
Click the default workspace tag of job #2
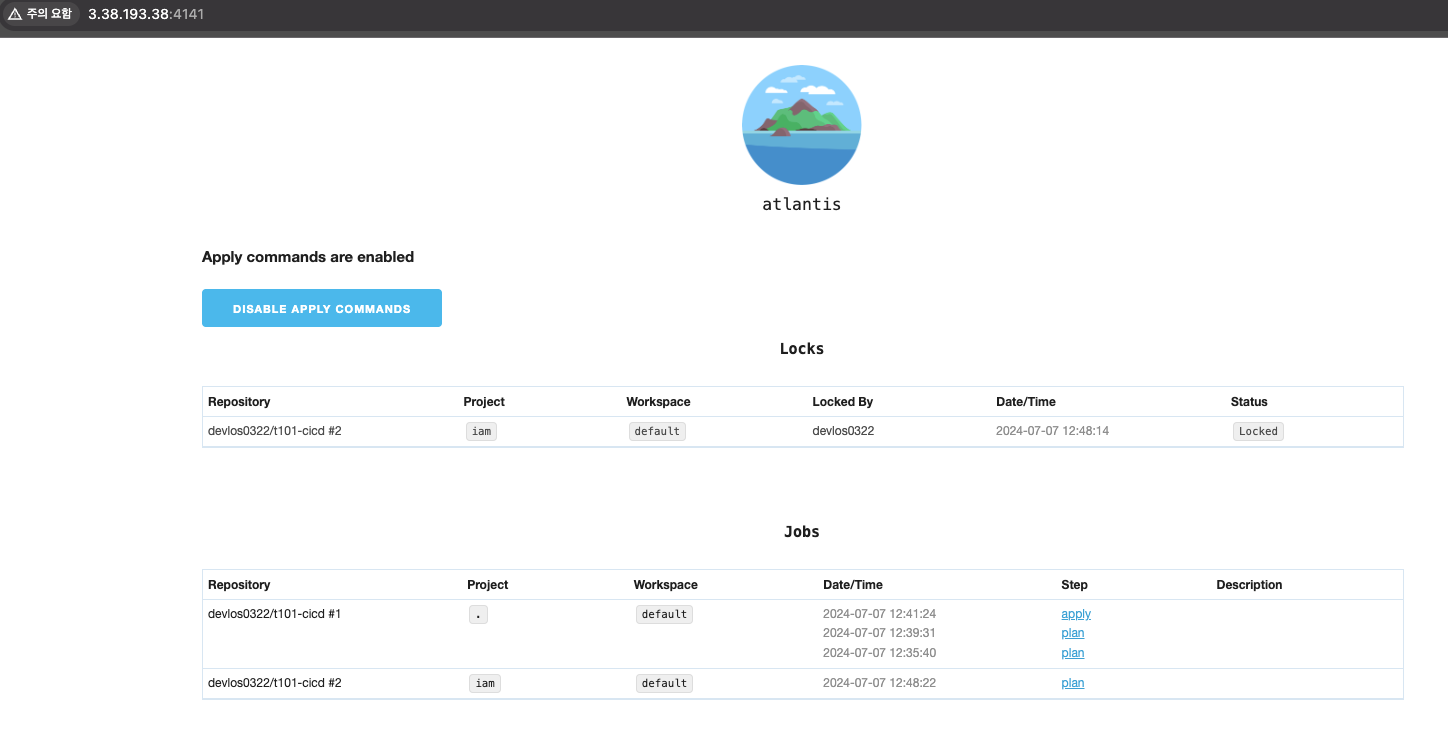pos(664,683)
